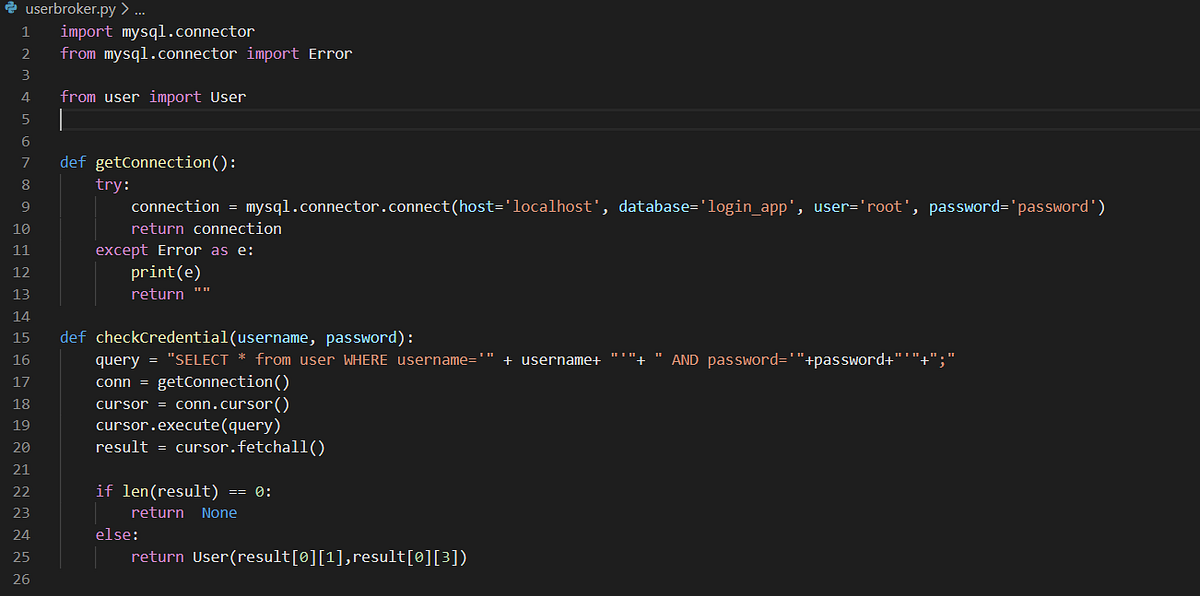Click line number 15 next to checkCredential
The image size is (1200, 596).
tap(21, 337)
